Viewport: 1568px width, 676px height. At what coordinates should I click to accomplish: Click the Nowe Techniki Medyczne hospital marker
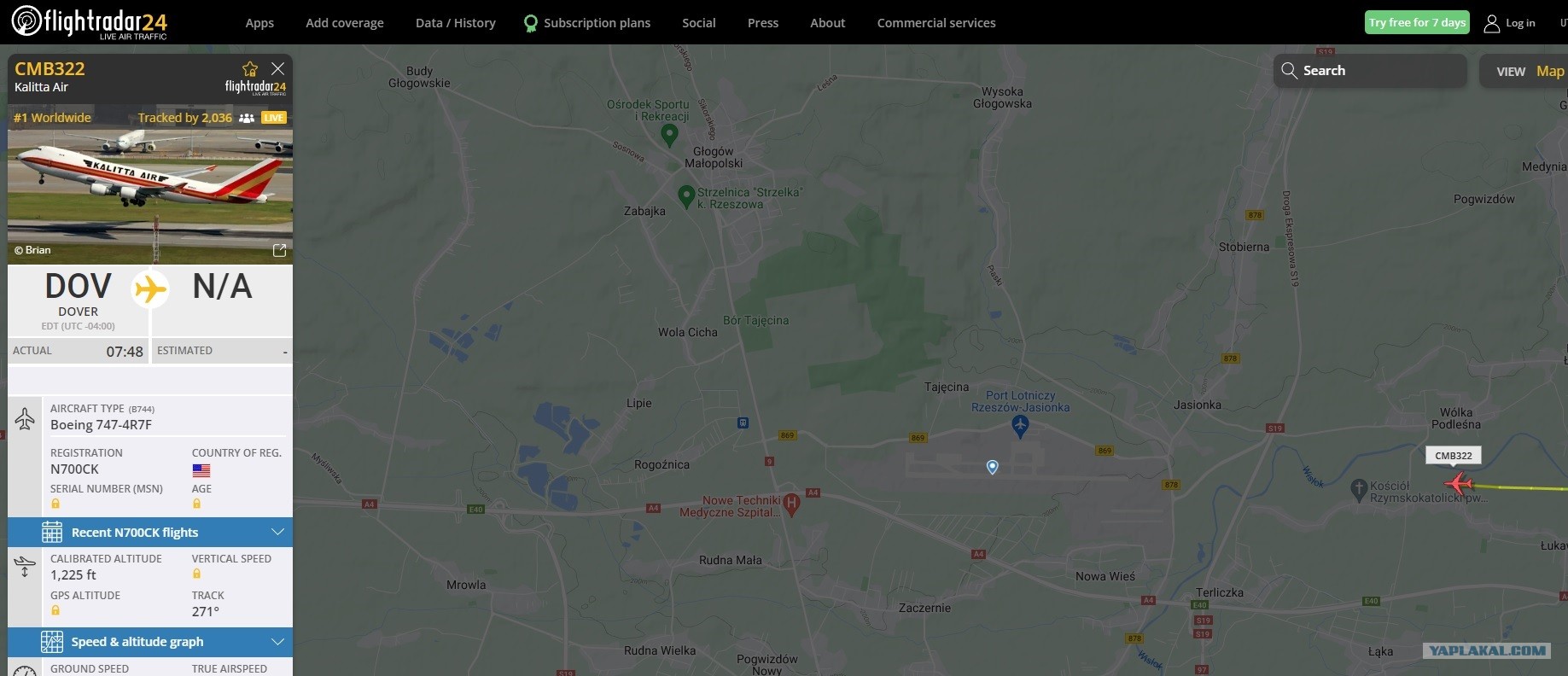tap(791, 503)
